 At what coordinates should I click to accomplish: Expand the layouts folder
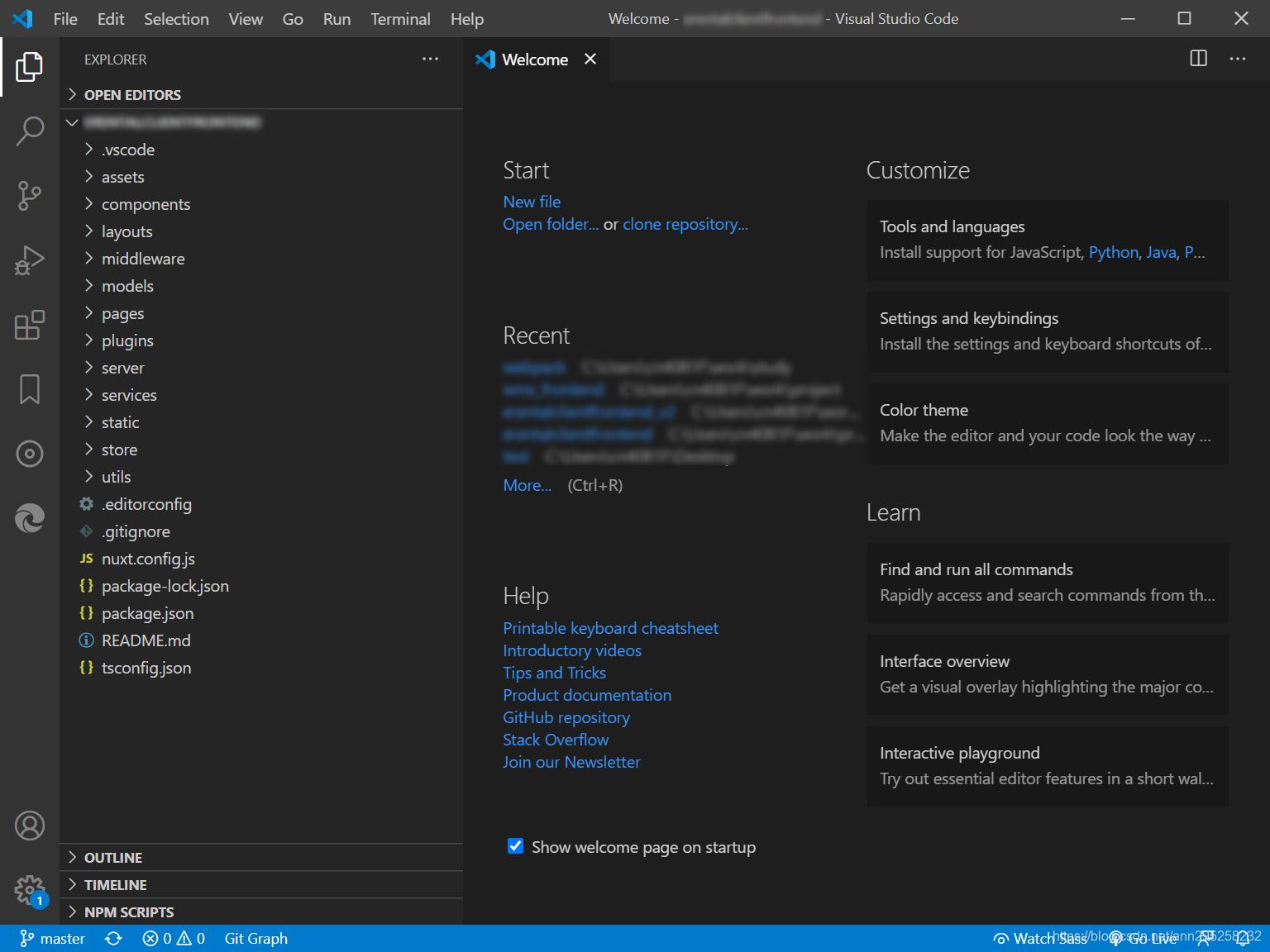click(x=261, y=231)
